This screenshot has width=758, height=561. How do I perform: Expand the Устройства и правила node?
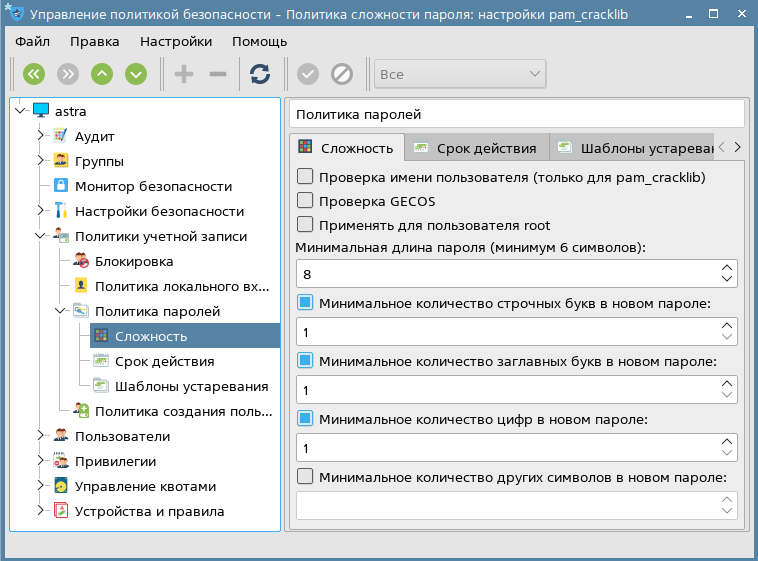pos(41,511)
